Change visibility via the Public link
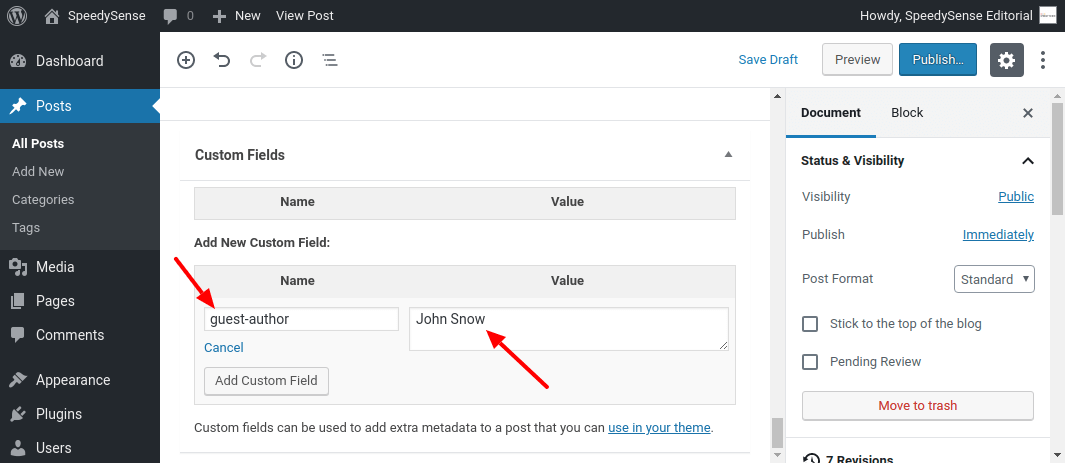 coord(1015,197)
